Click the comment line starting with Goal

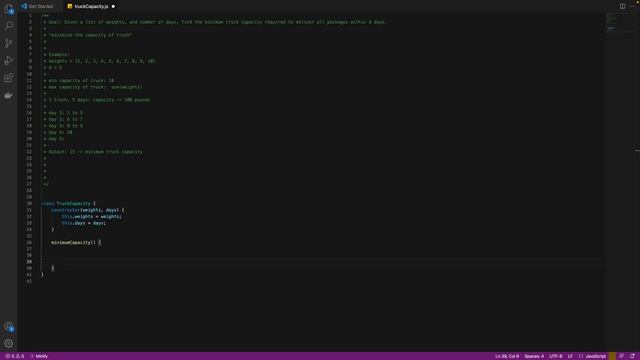click(215, 22)
